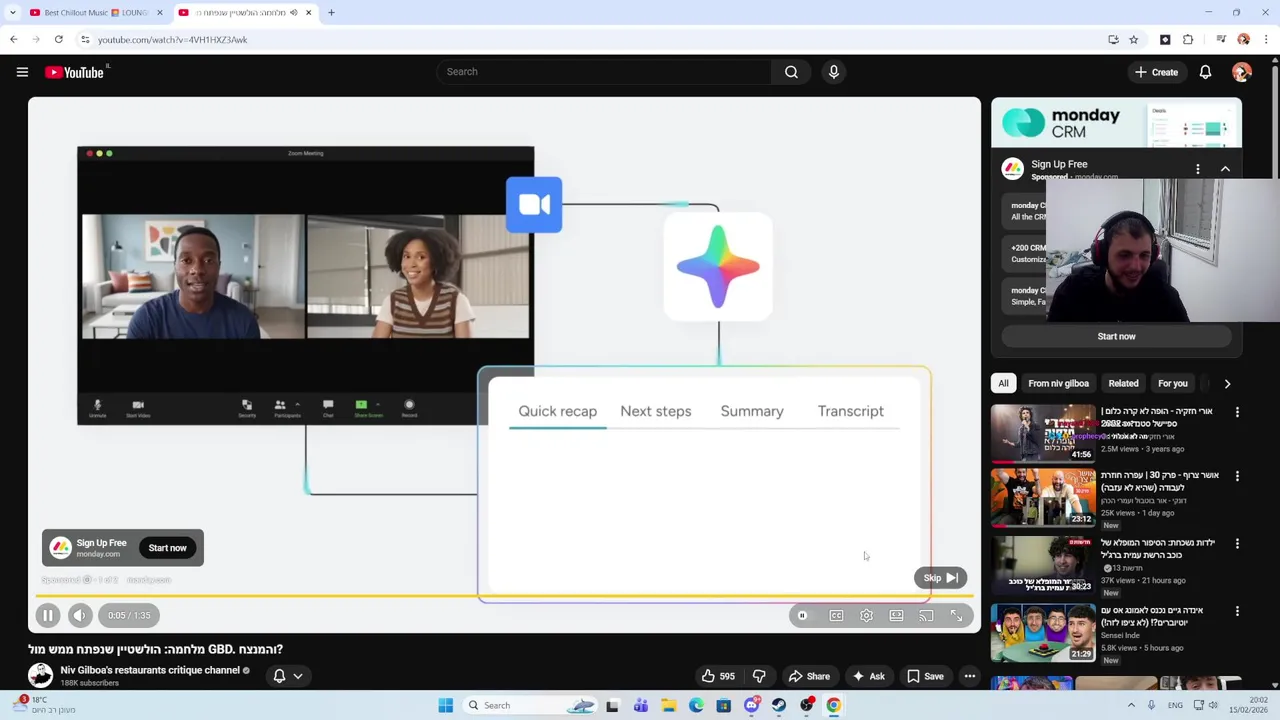This screenshot has height=720, width=1280.
Task: Click the YouTube search input field
Action: pyautogui.click(x=604, y=72)
